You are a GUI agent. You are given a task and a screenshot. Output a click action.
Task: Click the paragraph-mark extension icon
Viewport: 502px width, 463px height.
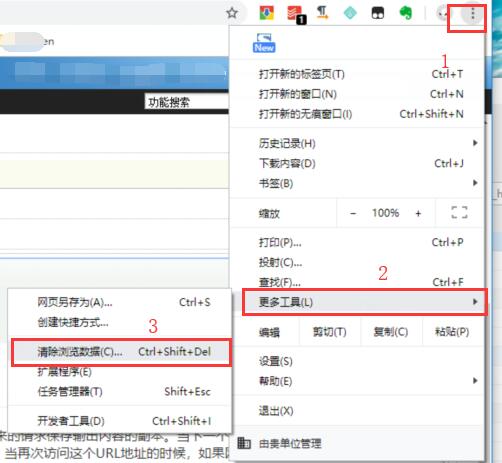(x=322, y=13)
